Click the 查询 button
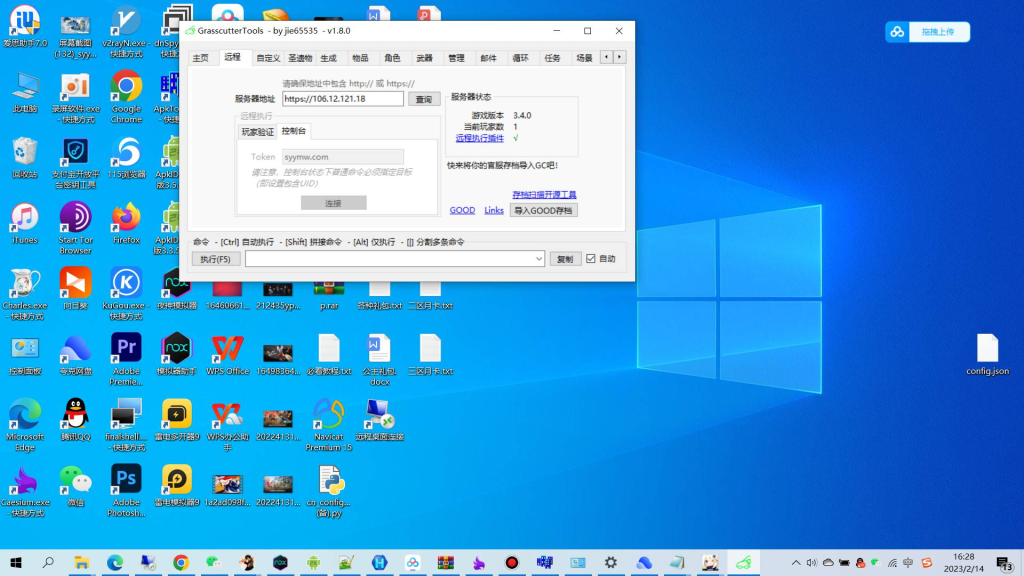This screenshot has height=576, width=1024. pyautogui.click(x=424, y=100)
